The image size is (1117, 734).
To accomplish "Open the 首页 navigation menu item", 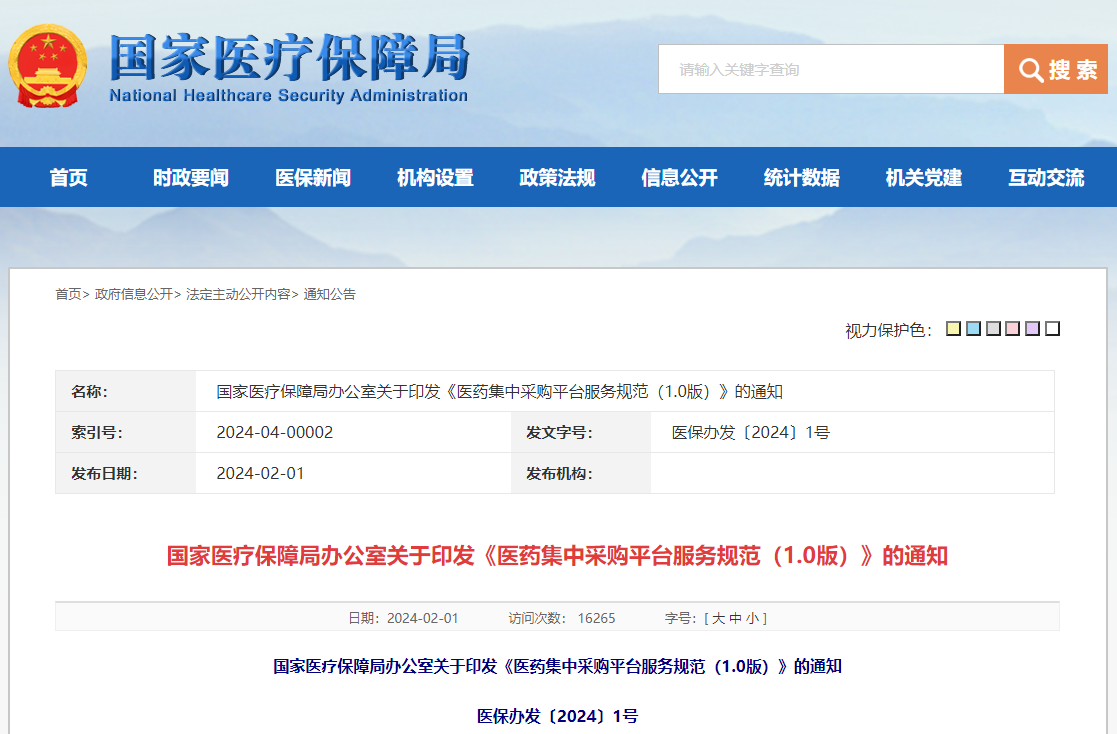I will (69, 178).
